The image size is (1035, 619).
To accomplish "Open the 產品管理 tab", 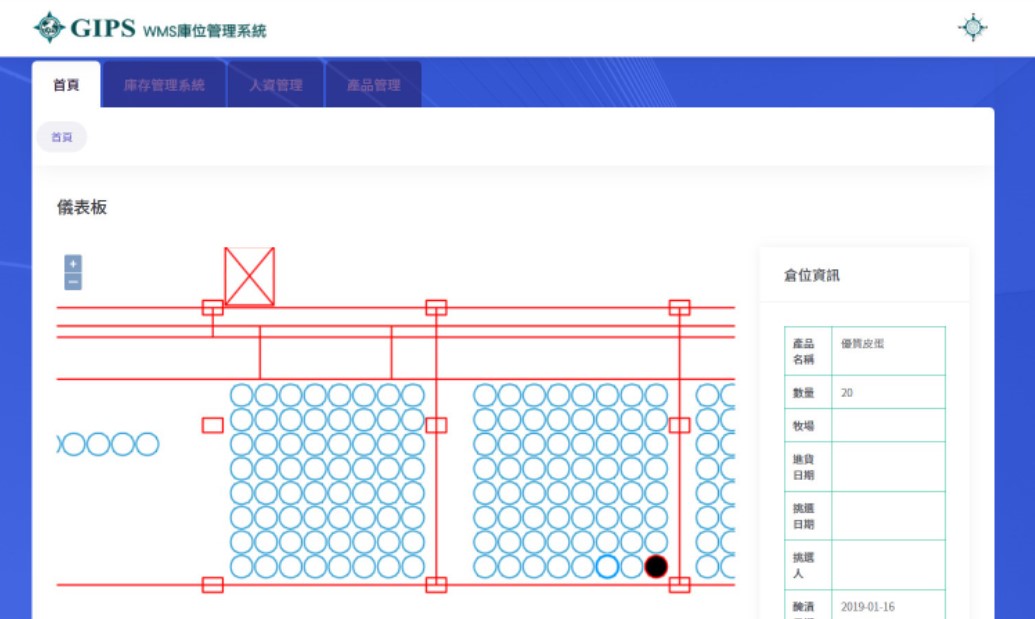I will pyautogui.click(x=373, y=85).
